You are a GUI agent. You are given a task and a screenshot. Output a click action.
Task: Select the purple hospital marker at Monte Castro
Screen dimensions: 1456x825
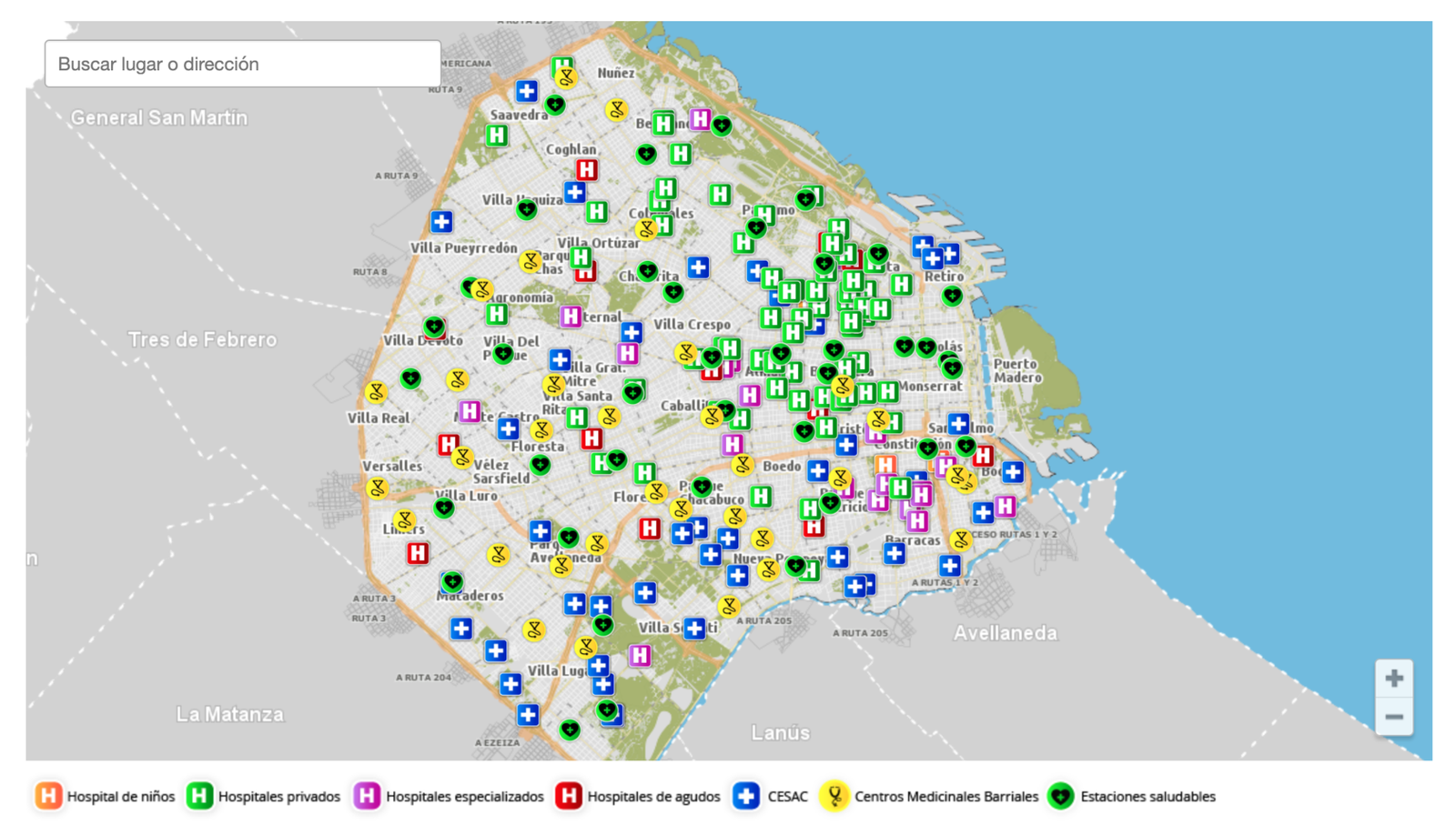470,411
